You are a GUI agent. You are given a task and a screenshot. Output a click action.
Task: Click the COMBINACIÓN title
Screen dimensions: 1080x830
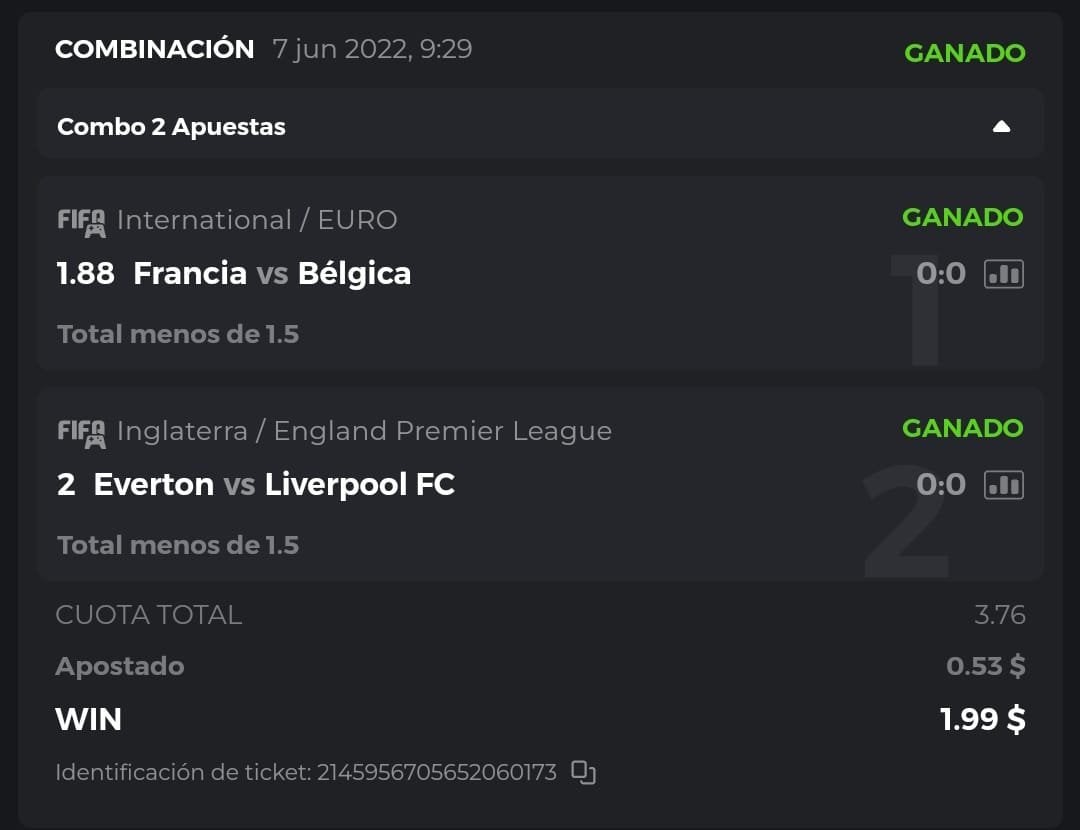pos(155,49)
